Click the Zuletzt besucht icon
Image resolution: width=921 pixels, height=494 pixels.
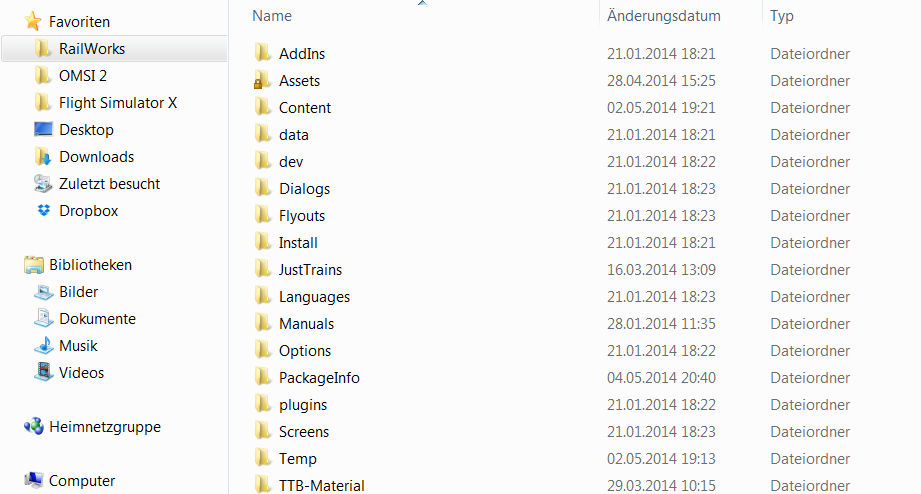coord(43,184)
